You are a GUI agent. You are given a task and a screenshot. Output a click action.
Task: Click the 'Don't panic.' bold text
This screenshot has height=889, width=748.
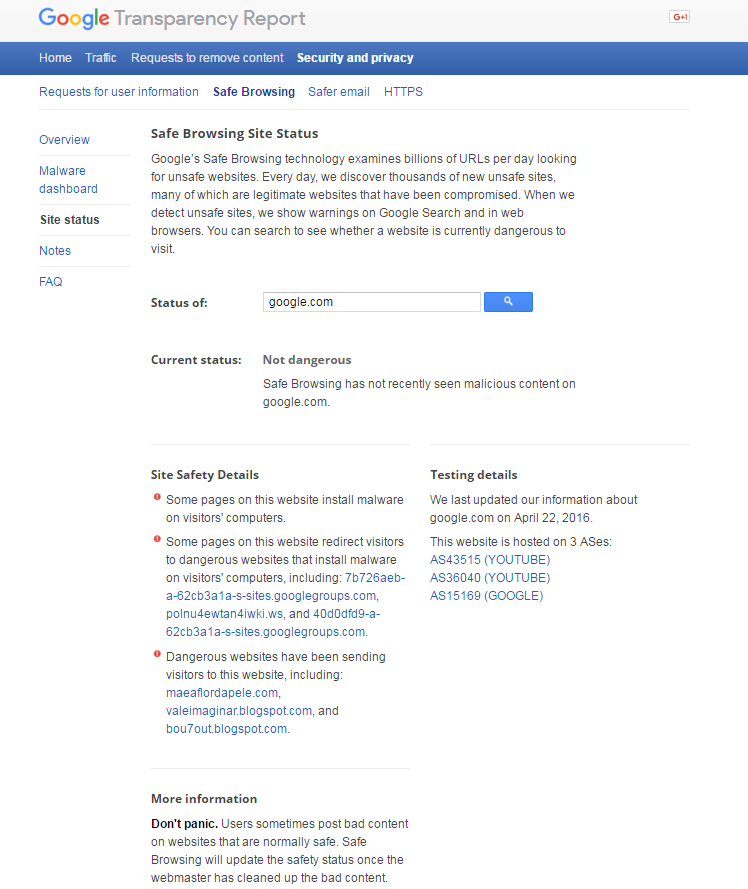pyautogui.click(x=184, y=824)
